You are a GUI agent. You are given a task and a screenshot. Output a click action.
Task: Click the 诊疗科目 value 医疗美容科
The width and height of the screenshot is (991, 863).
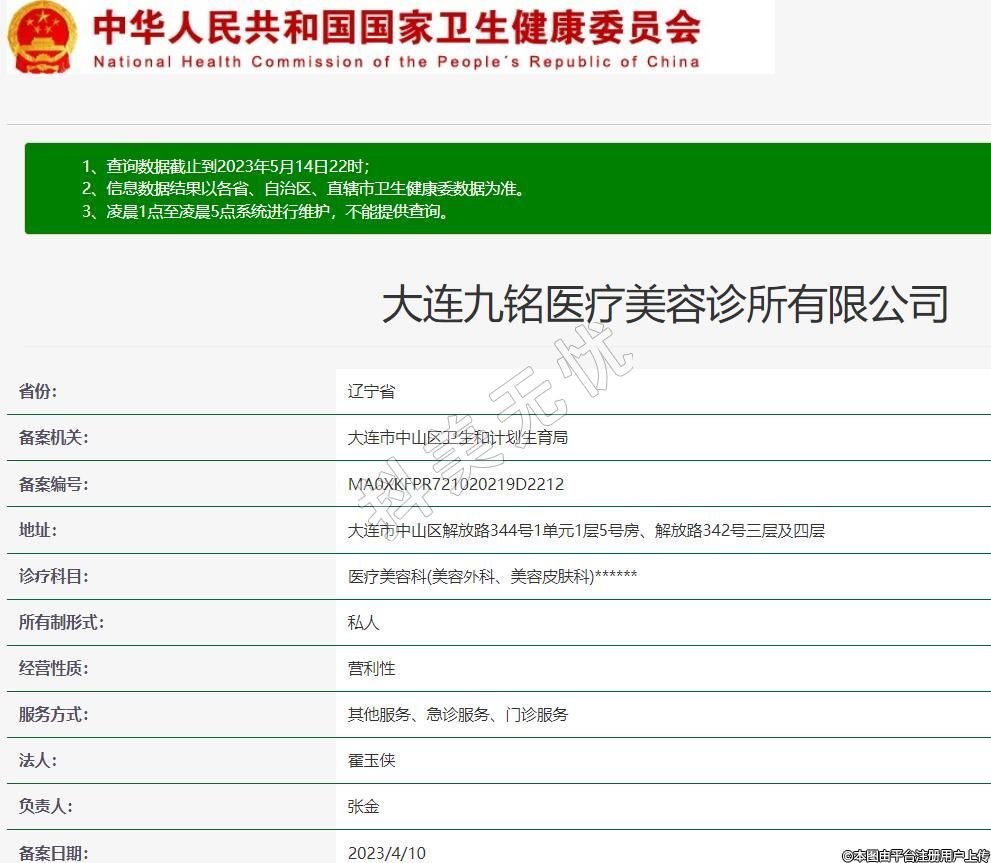coord(492,576)
